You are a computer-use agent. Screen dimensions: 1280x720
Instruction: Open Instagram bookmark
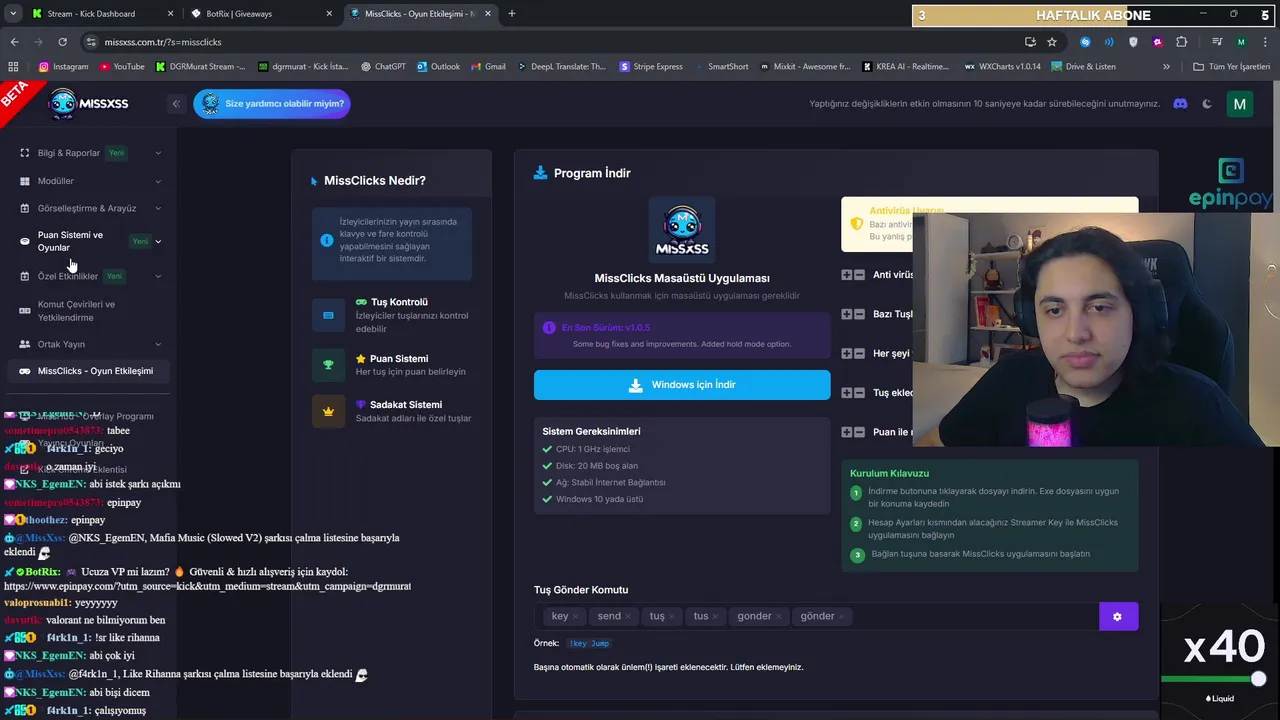pyautogui.click(x=63, y=67)
